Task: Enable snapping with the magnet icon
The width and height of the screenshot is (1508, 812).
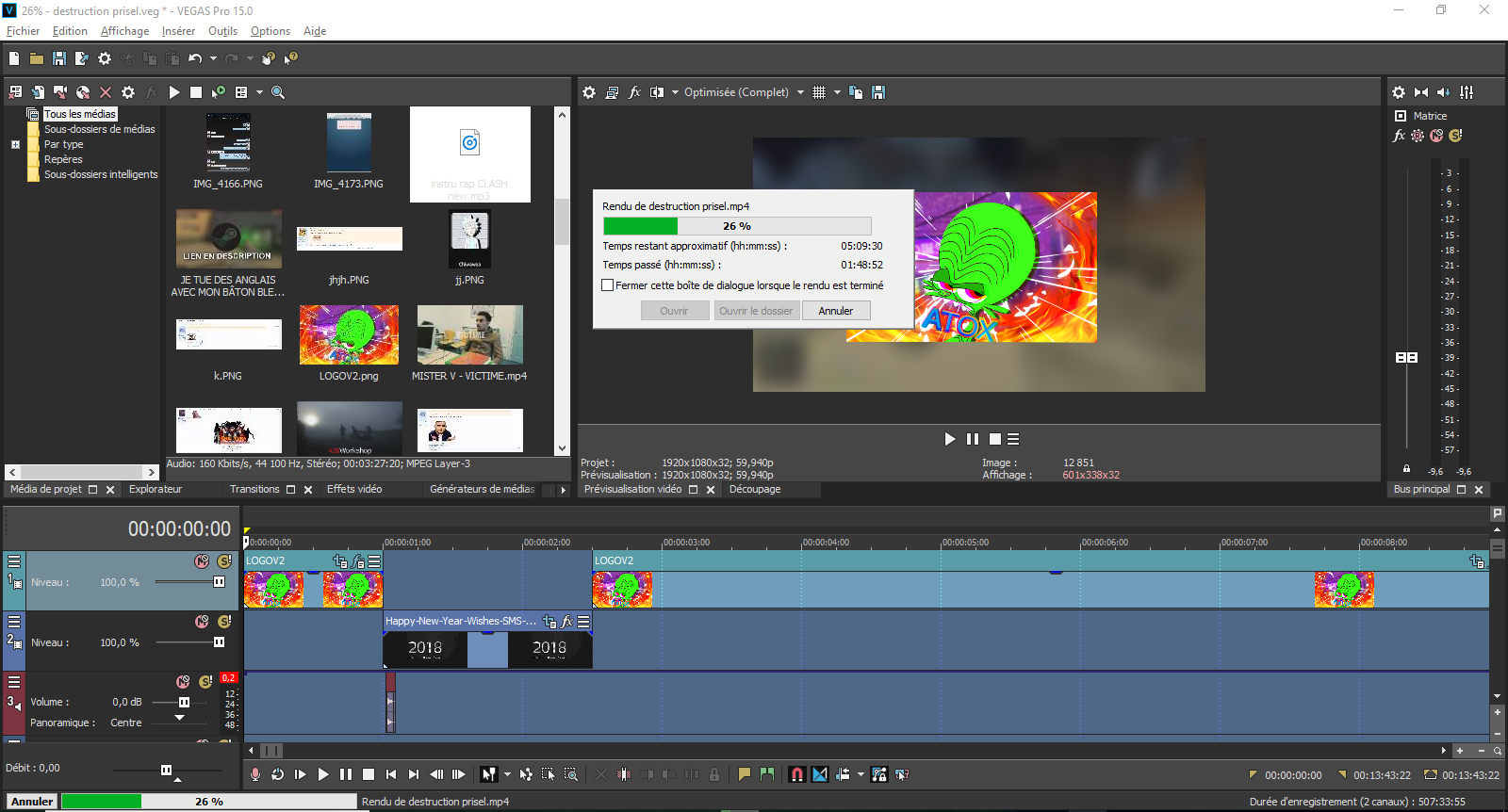Action: point(797,774)
